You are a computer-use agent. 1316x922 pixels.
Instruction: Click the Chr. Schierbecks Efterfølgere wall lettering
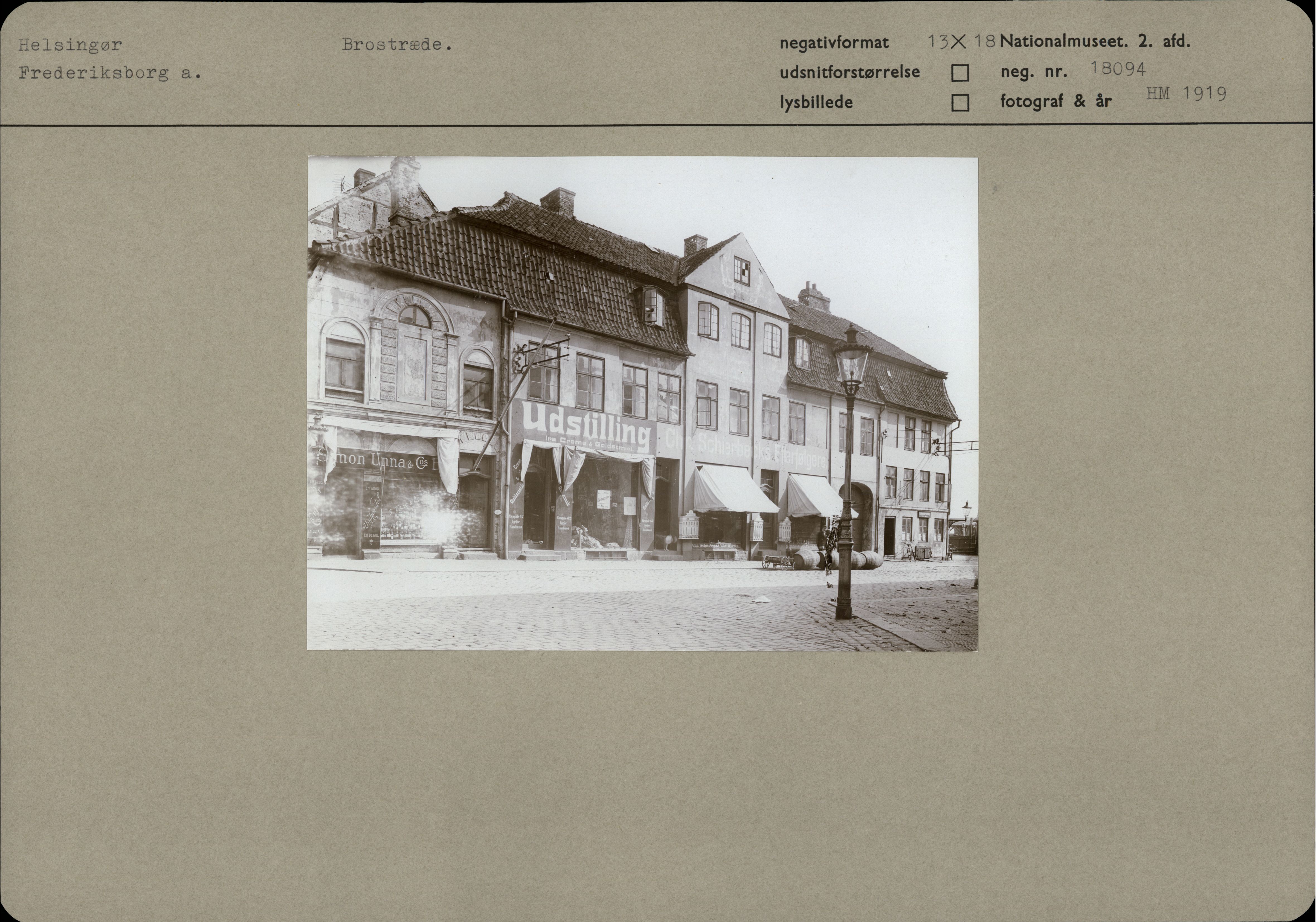745,450
